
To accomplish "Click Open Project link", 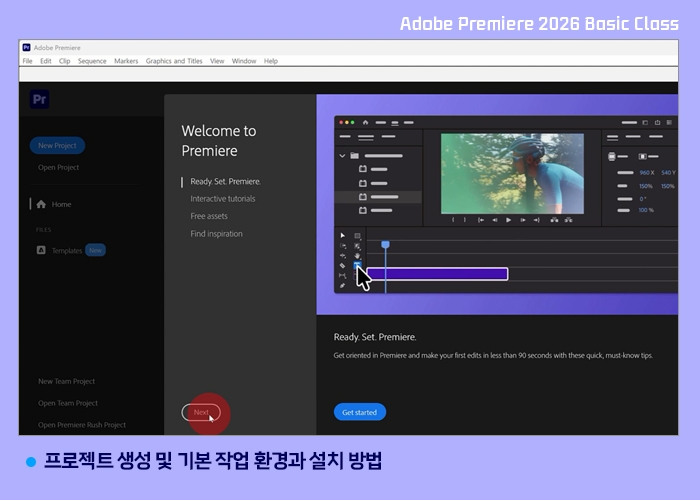I will click(x=58, y=167).
